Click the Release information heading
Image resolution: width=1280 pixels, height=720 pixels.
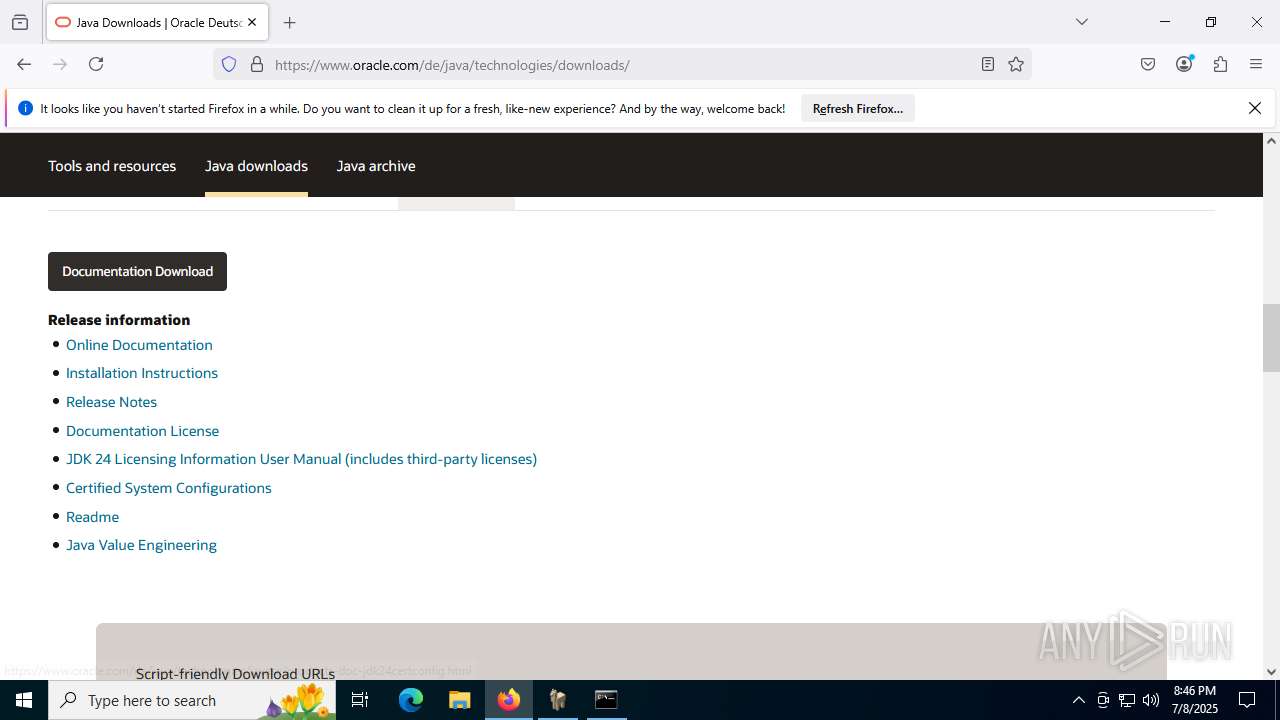point(119,320)
